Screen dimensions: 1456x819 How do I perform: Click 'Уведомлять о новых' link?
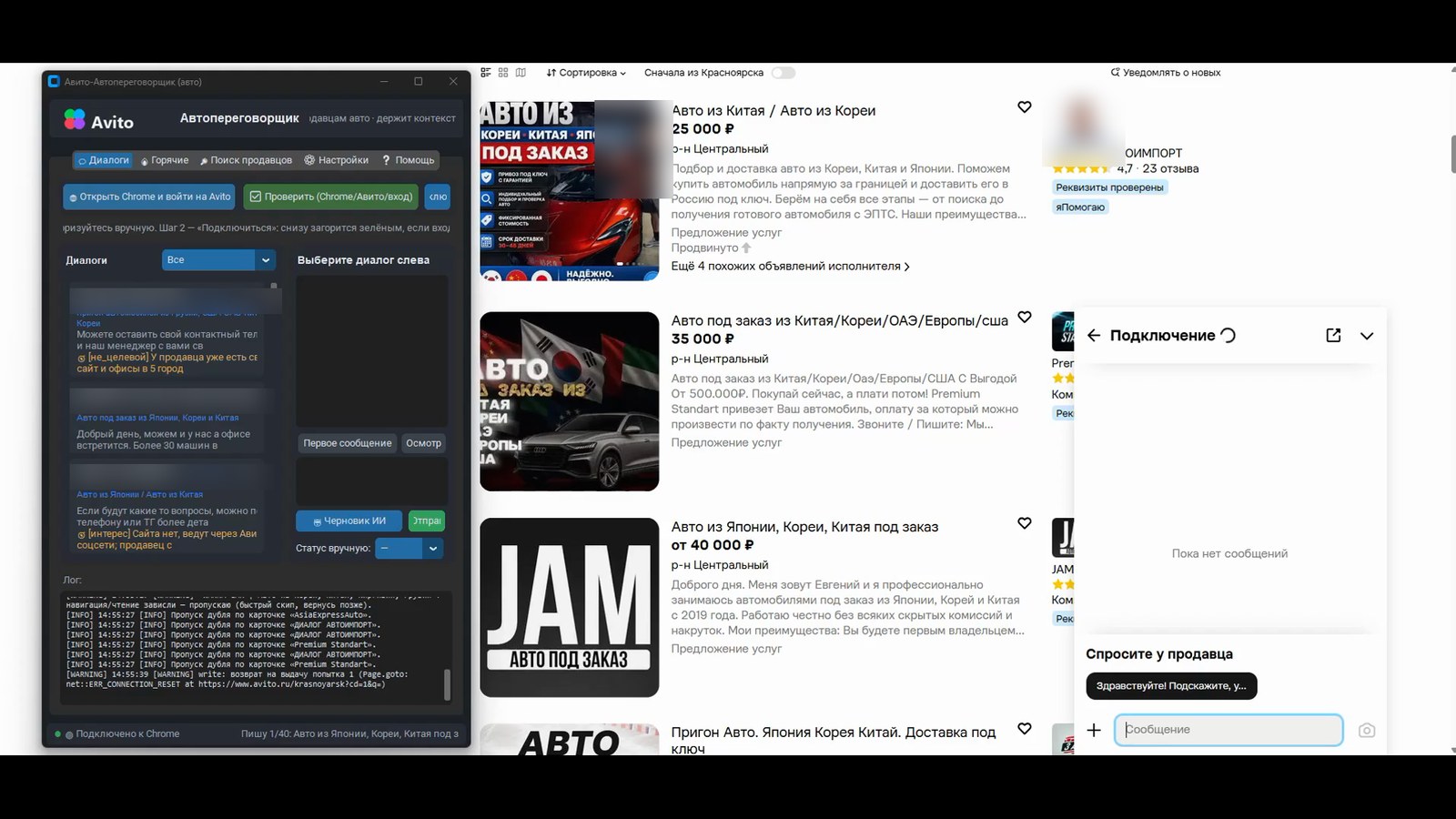pyautogui.click(x=1166, y=73)
